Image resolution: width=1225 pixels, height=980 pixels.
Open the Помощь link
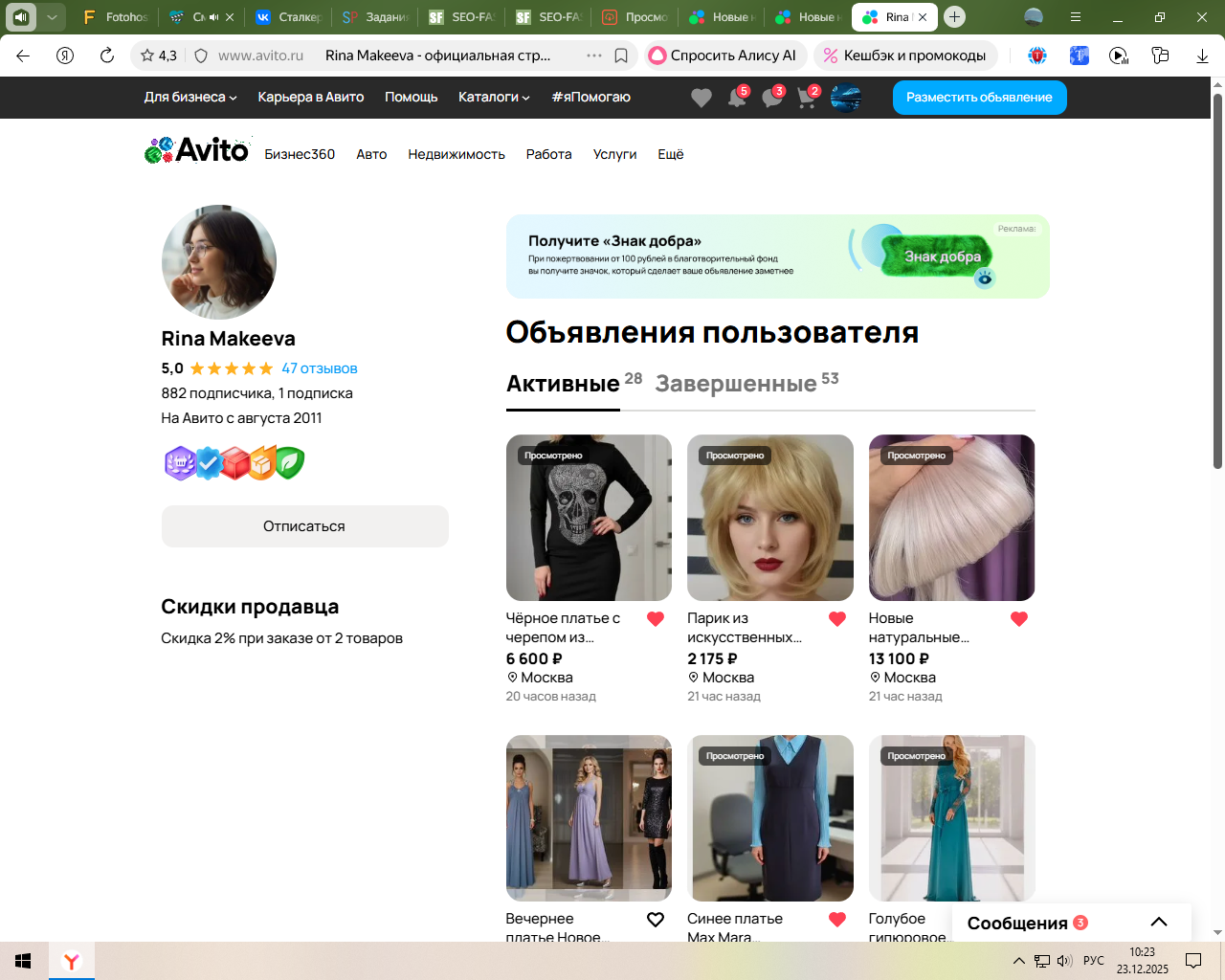tap(412, 97)
